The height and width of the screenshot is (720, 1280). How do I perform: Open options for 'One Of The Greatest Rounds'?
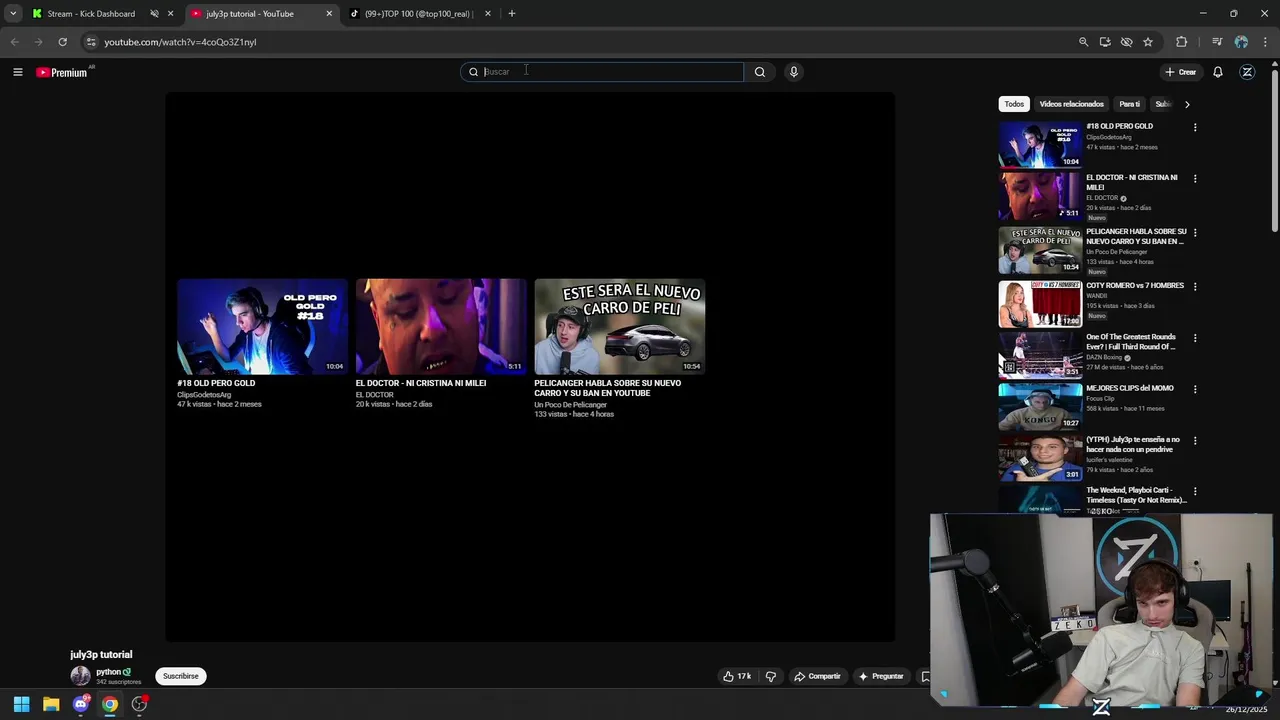1195,338
